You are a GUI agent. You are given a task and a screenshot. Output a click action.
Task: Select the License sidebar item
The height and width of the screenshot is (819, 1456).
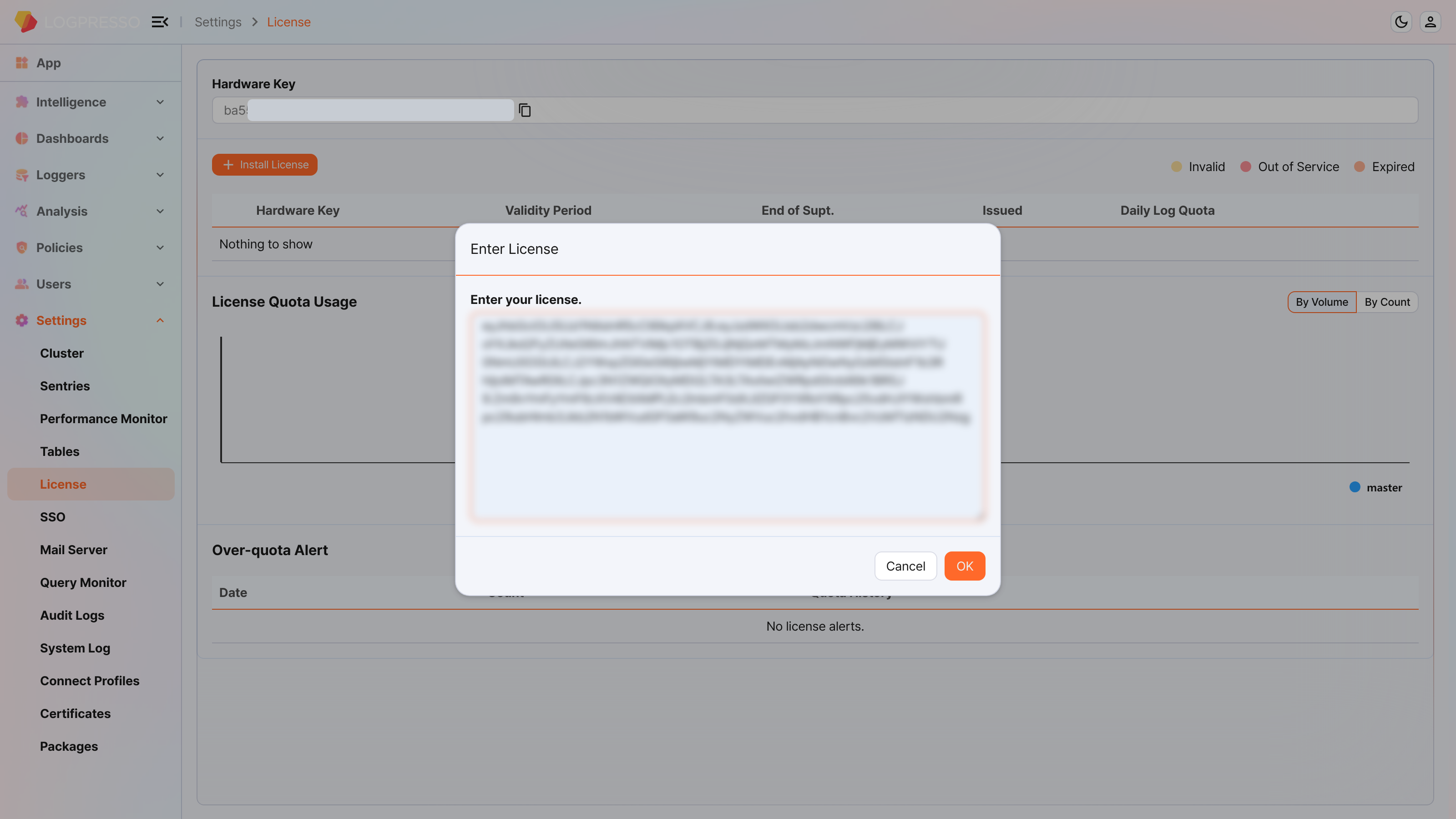91,484
